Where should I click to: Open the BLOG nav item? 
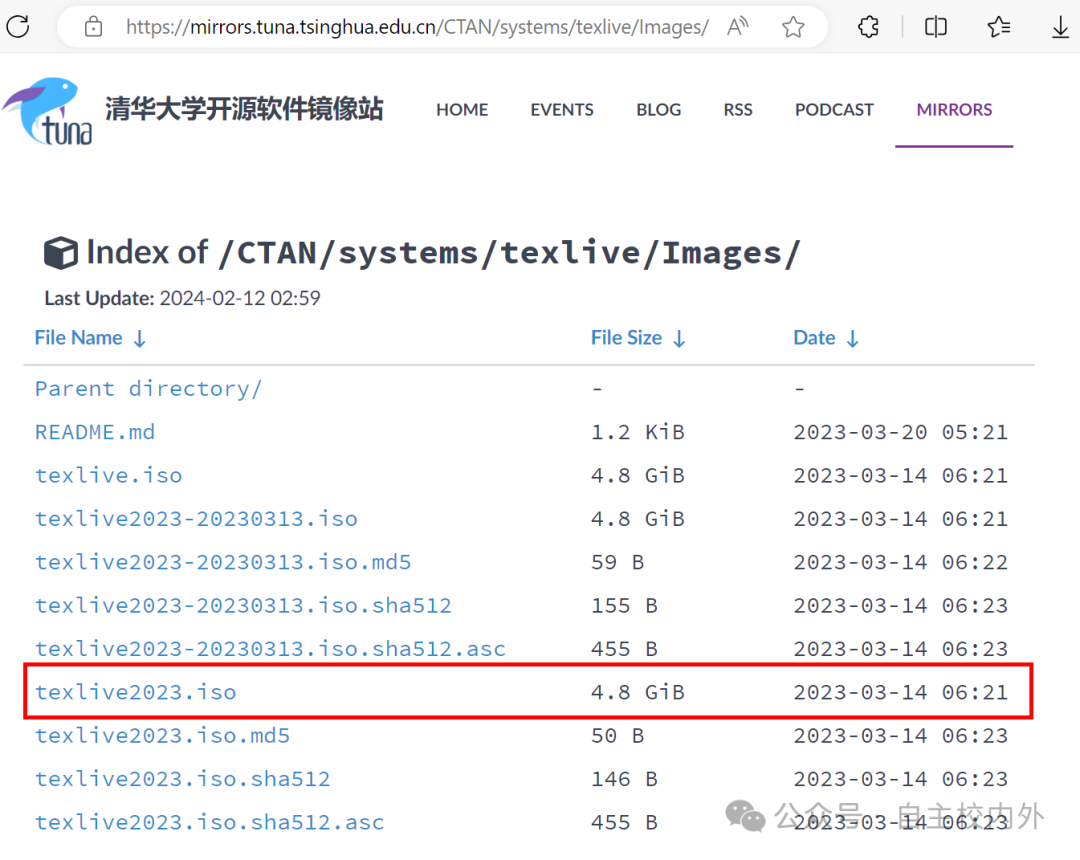point(658,109)
